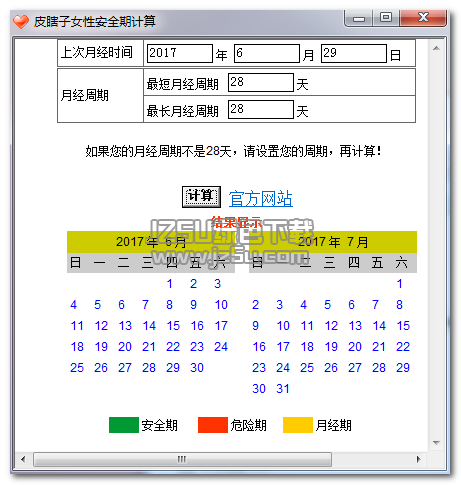This screenshot has height=485, width=461.
Task: Select June 7 in the calendar
Action: 145,305
